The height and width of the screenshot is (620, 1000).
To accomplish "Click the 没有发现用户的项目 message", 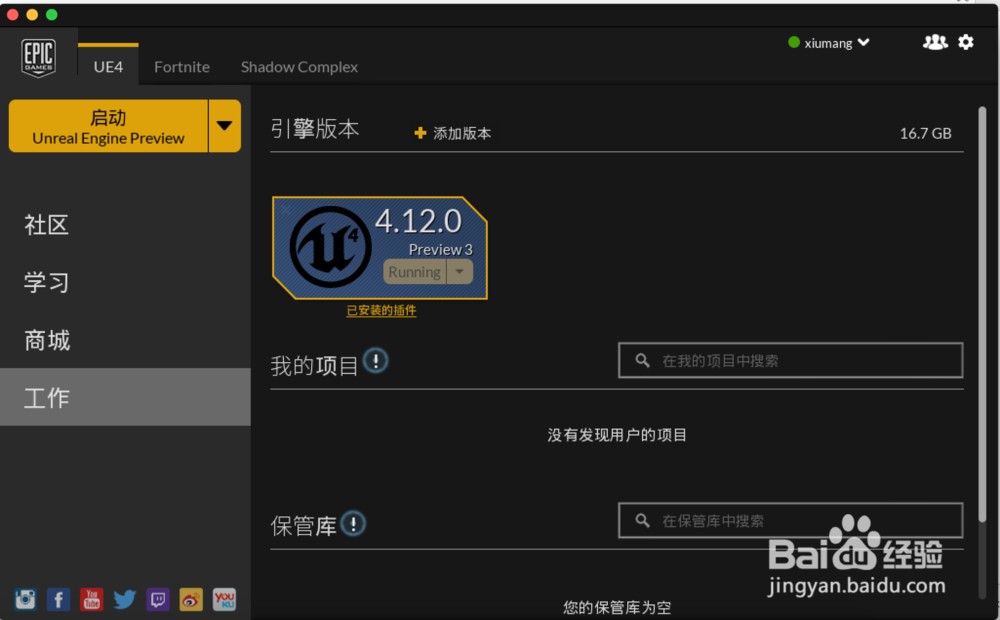I will coord(617,435).
